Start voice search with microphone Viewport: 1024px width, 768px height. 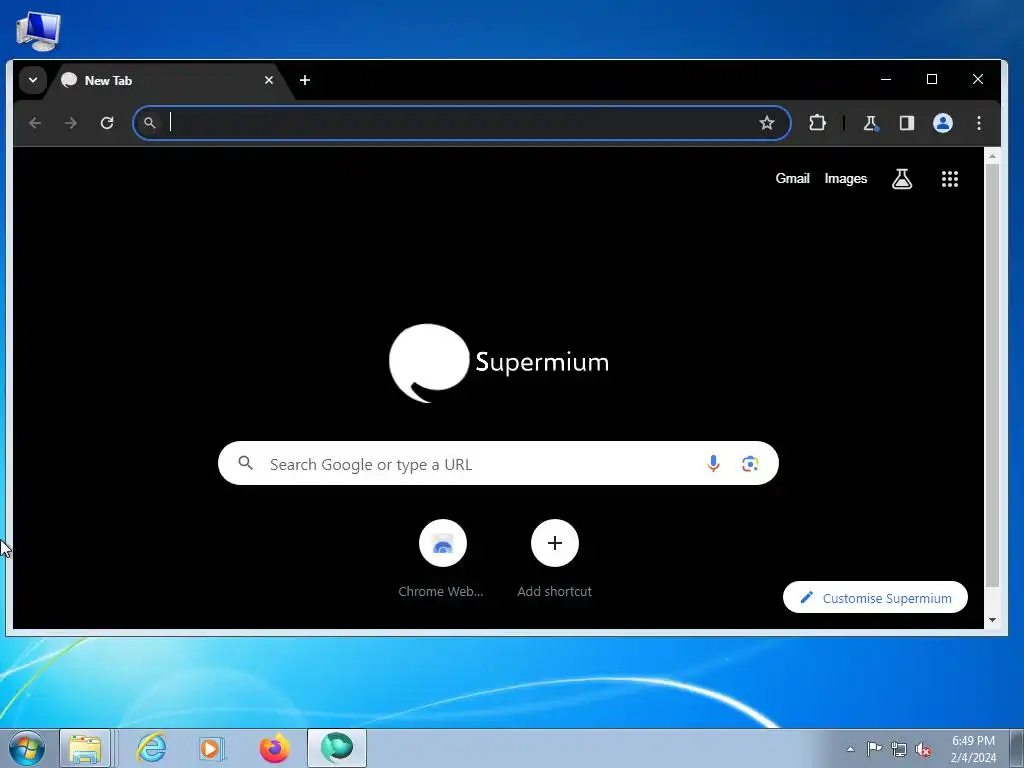[713, 464]
